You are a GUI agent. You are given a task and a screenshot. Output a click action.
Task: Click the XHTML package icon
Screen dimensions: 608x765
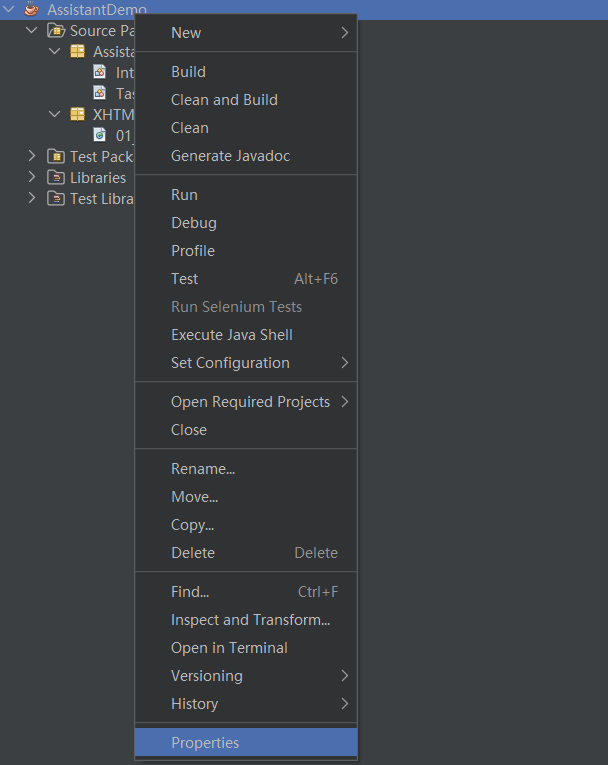click(77, 114)
